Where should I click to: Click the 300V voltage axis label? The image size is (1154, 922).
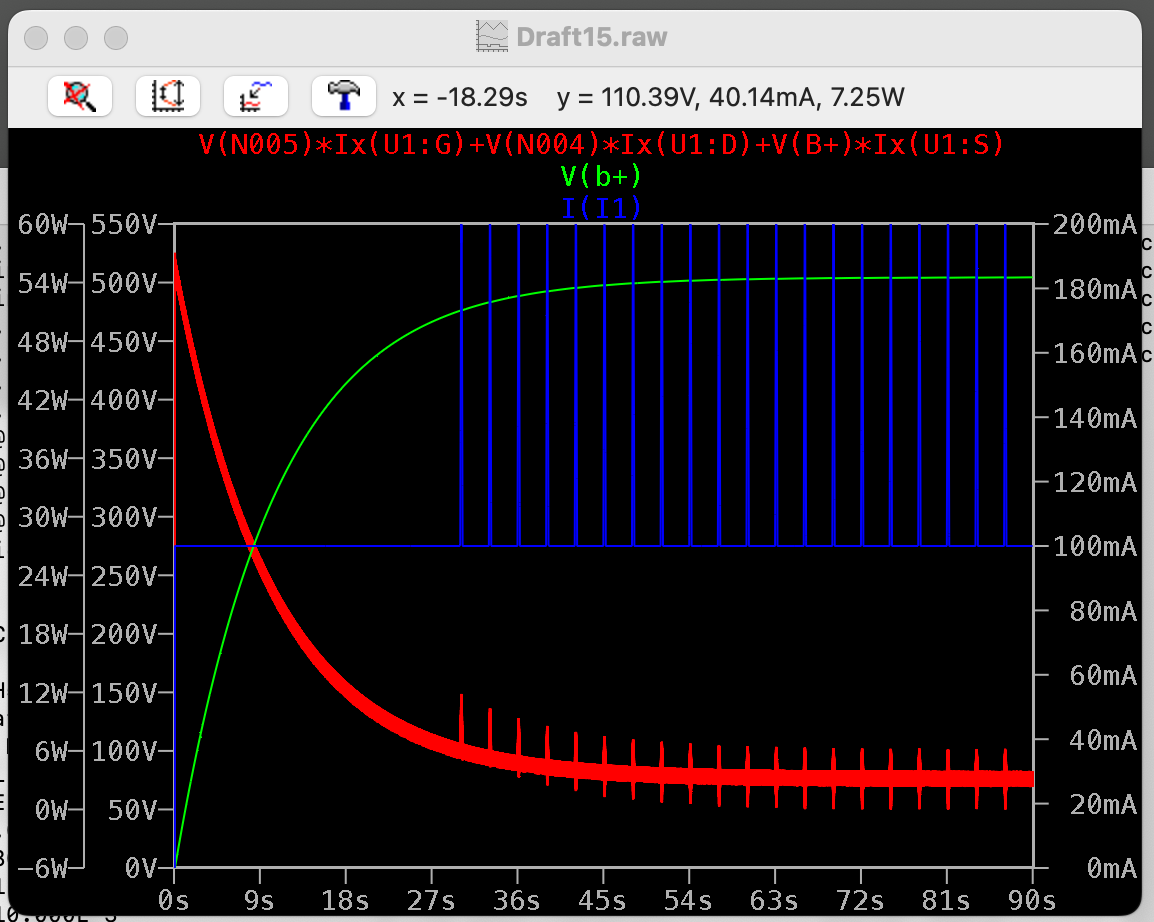click(124, 517)
